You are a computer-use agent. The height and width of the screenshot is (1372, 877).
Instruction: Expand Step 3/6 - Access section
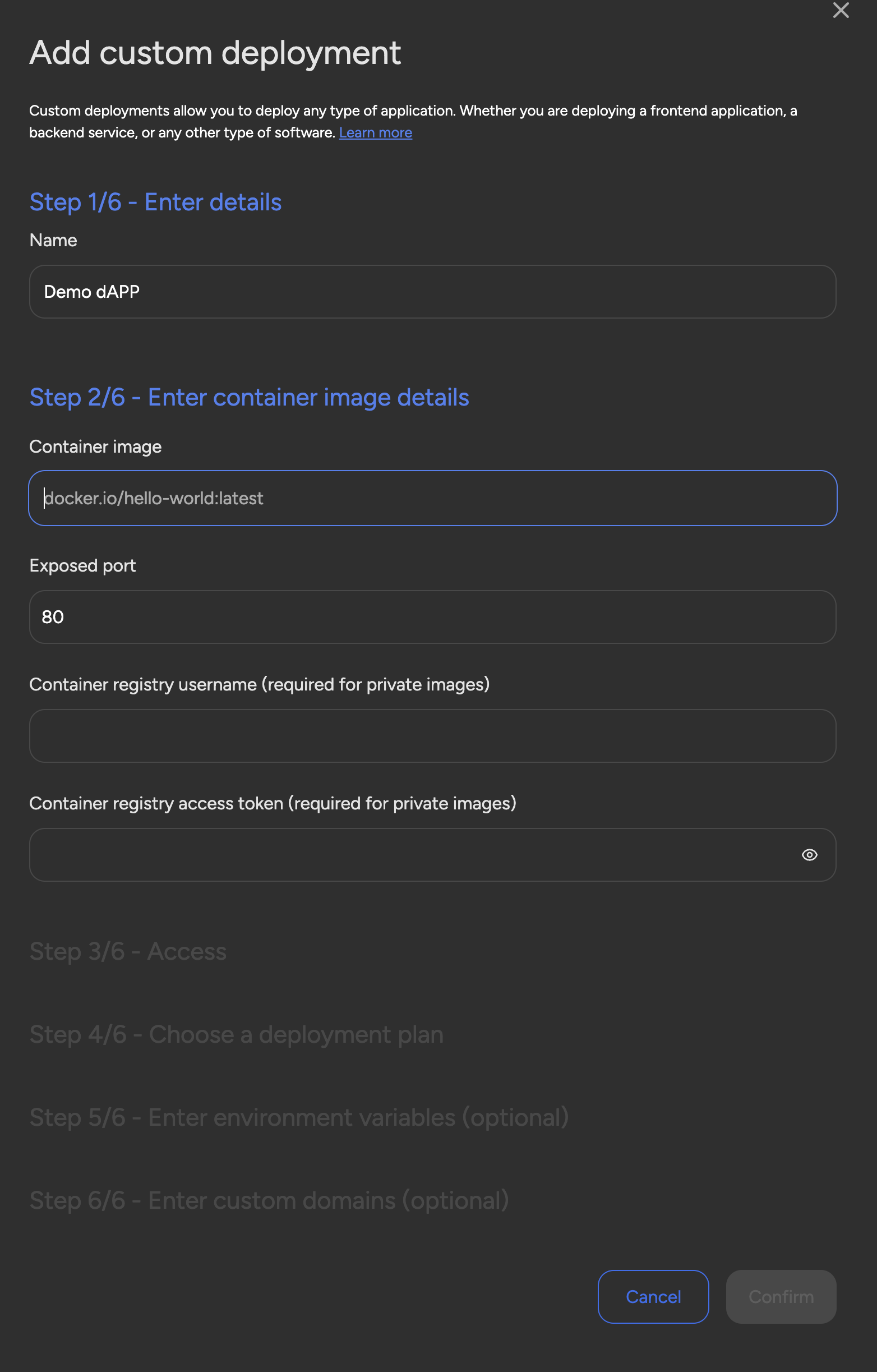click(x=128, y=950)
